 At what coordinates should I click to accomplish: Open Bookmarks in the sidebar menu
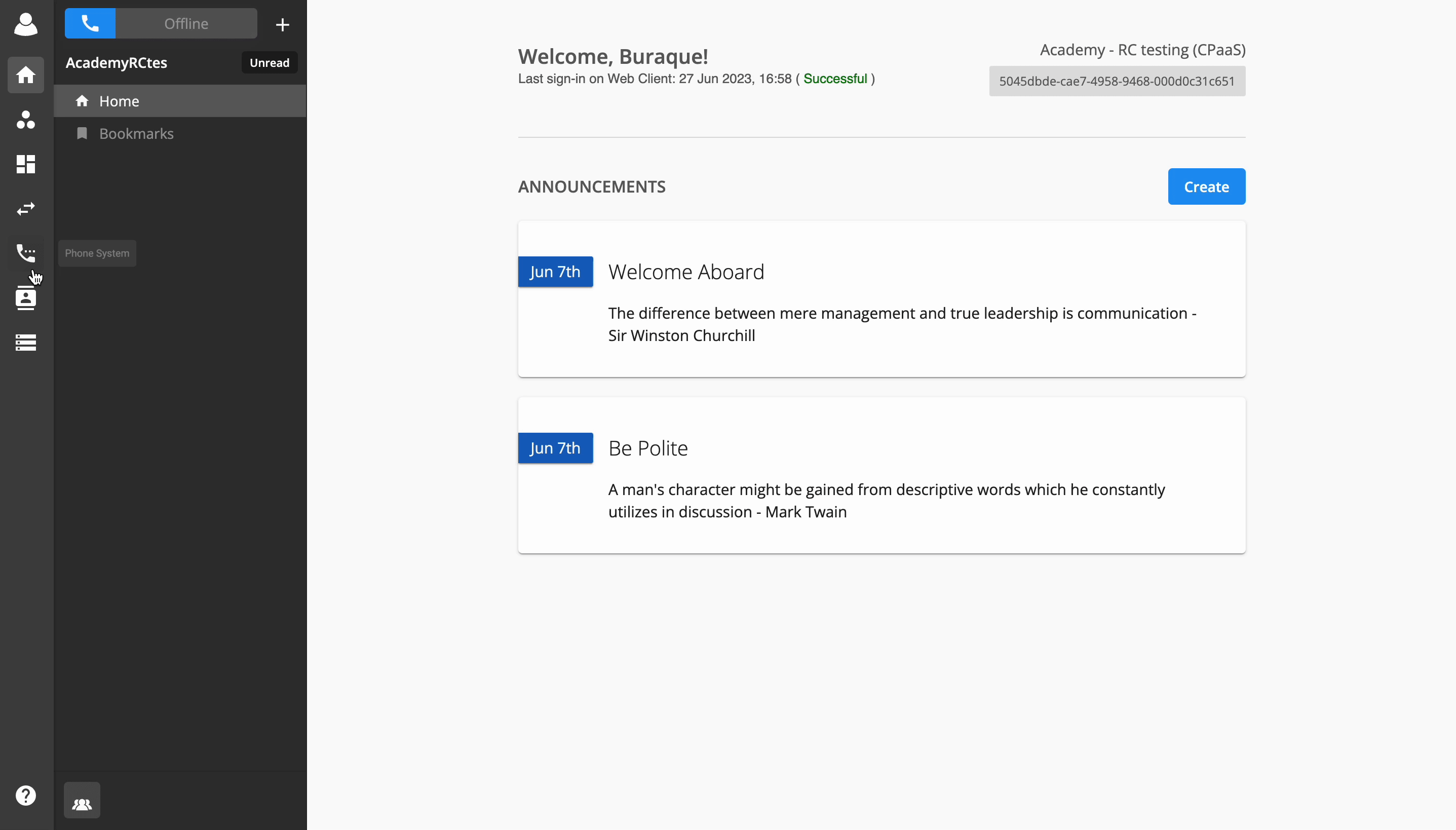click(180, 133)
